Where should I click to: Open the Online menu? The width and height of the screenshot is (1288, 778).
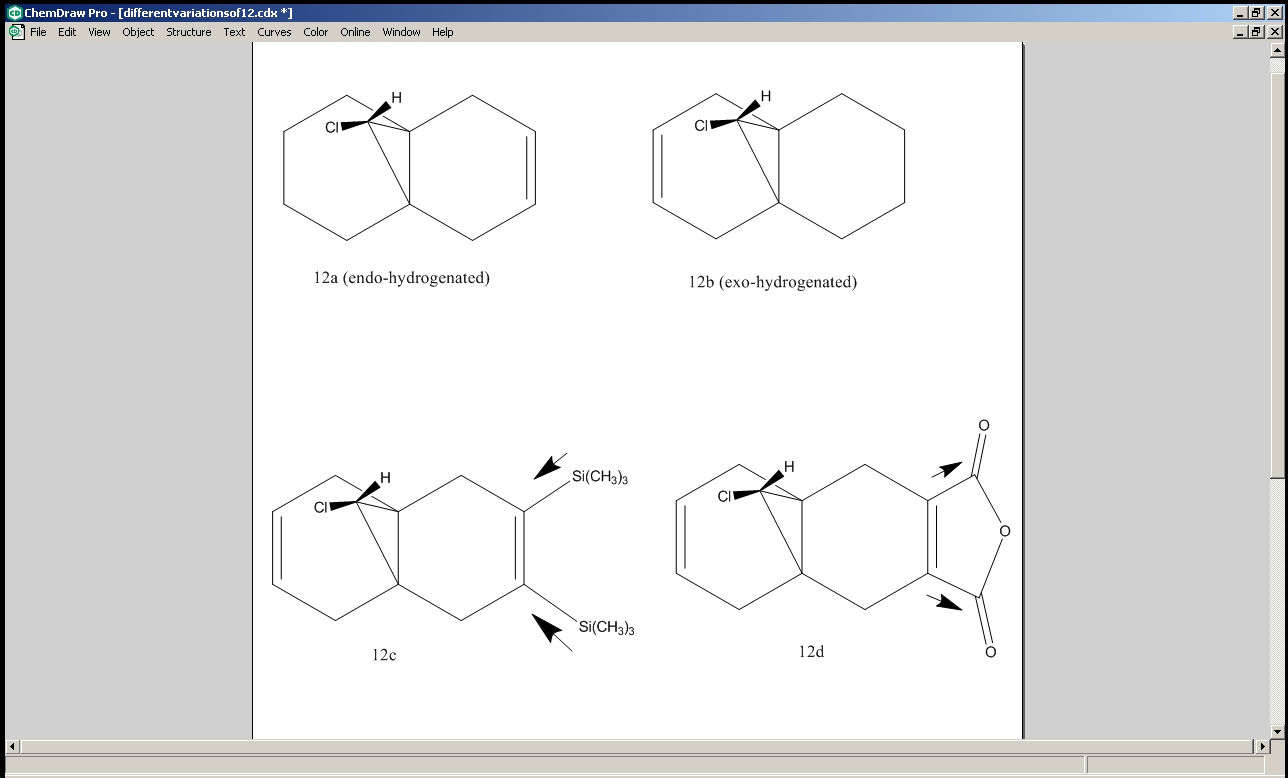pyautogui.click(x=355, y=32)
